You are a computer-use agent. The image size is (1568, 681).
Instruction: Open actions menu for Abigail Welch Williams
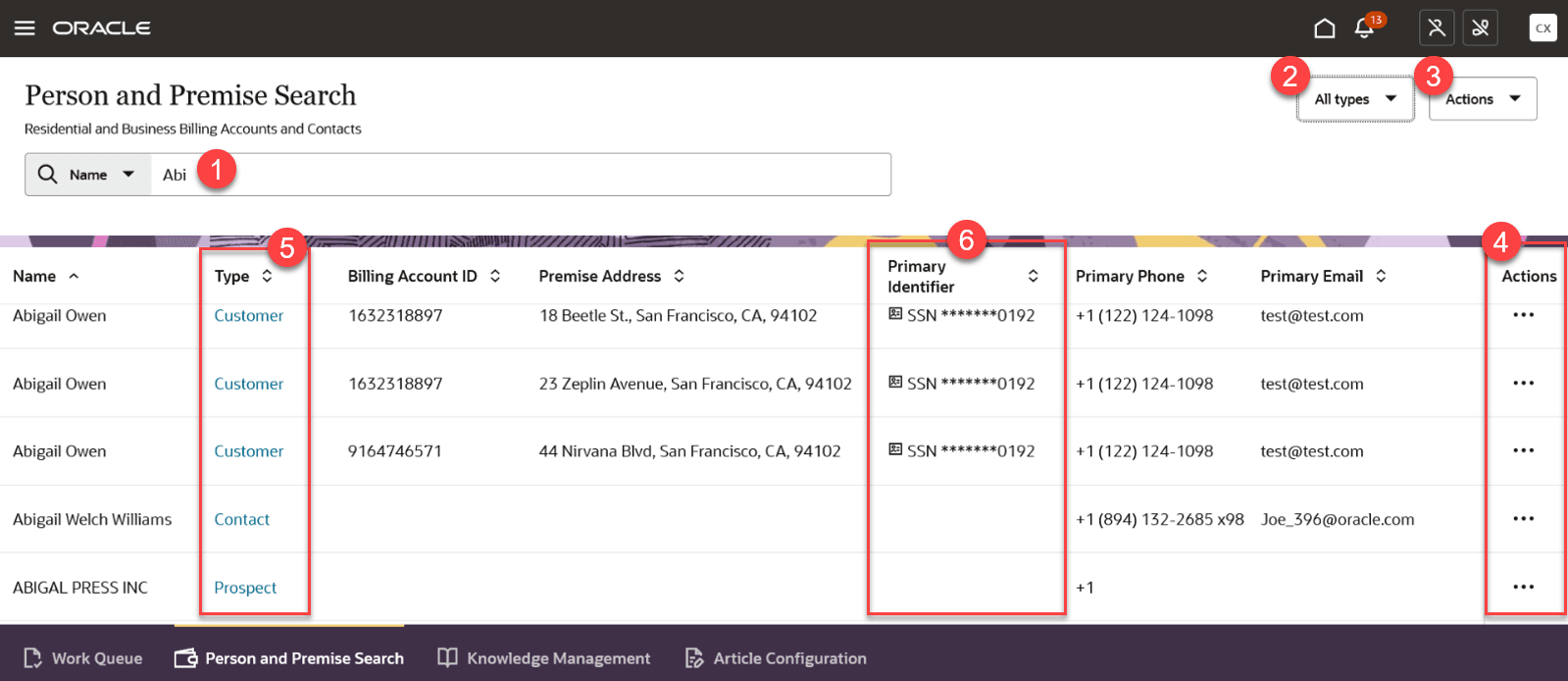point(1523,518)
